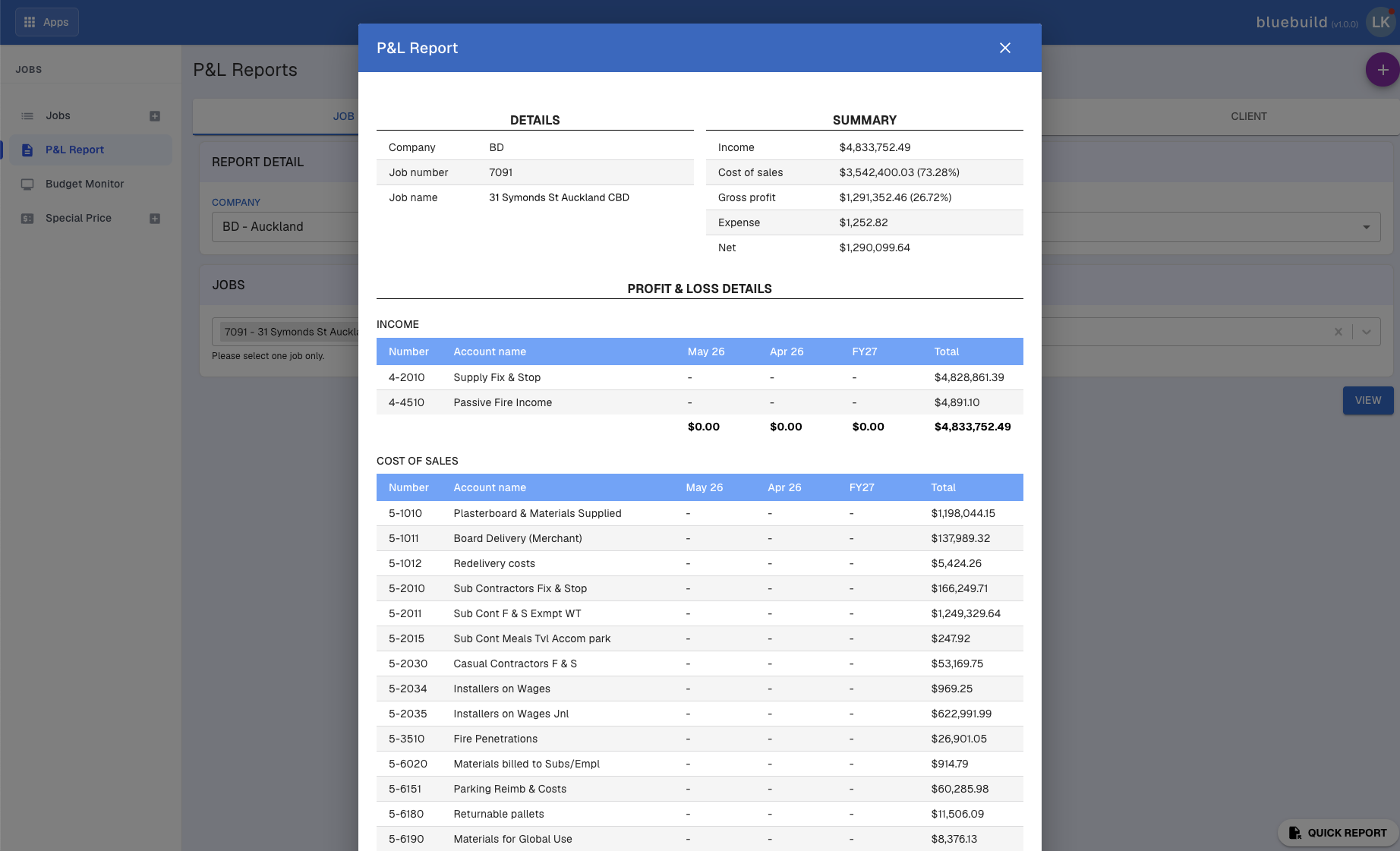
Task: Click the plus icon beside Jobs
Action: click(x=155, y=116)
